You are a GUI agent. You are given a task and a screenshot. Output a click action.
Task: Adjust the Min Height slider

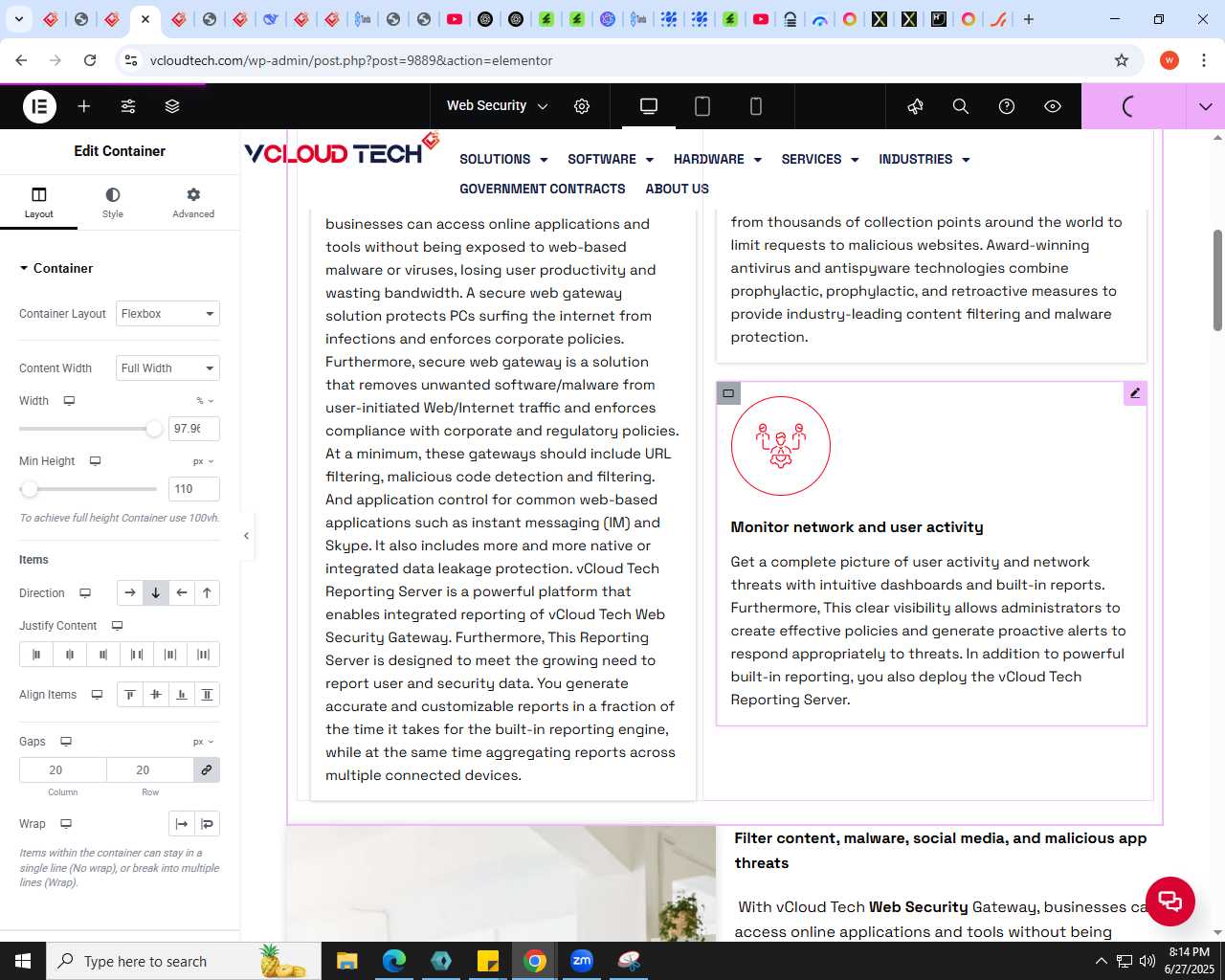pyautogui.click(x=30, y=489)
